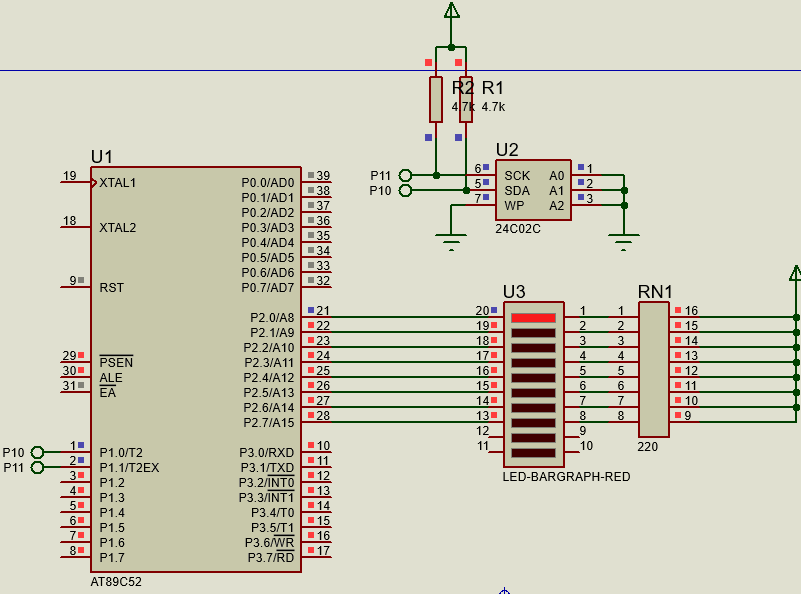Screen dimensions: 801x594
Task: Select the bottom dark segment of the LED bargraph
Action: click(x=533, y=453)
